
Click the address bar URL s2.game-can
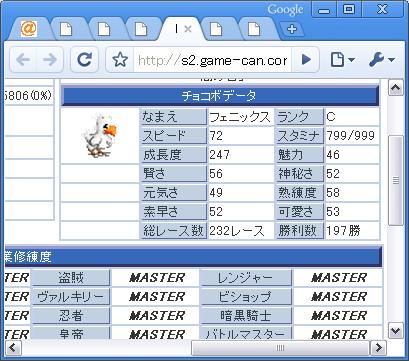tap(212, 60)
